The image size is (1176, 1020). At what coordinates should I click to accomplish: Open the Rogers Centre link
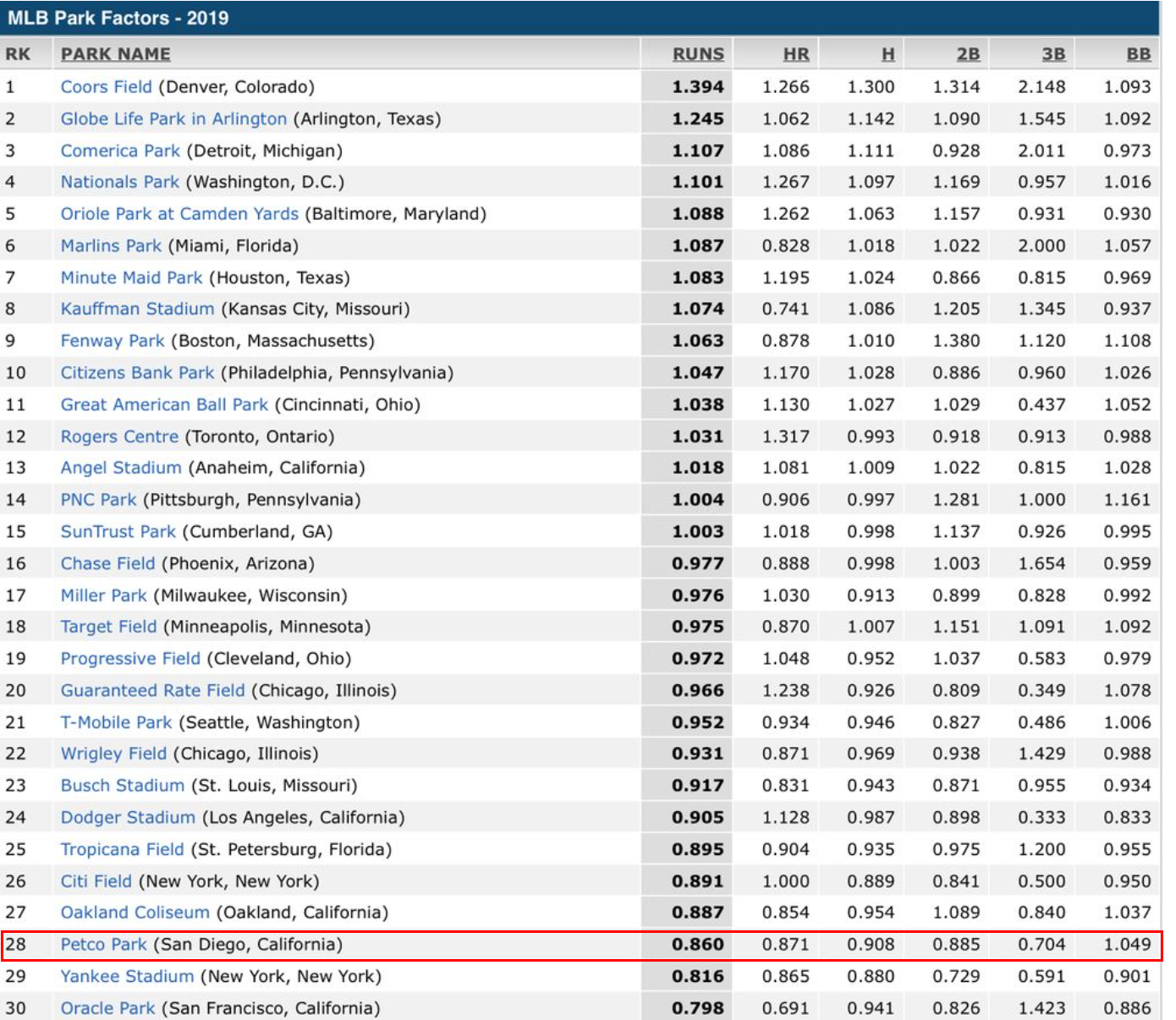tap(119, 436)
